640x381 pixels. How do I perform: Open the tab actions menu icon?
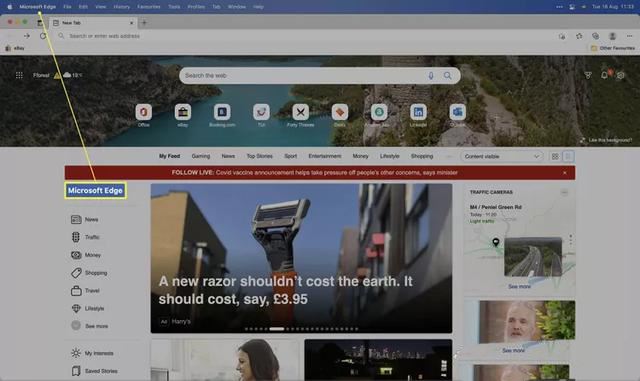[40, 23]
